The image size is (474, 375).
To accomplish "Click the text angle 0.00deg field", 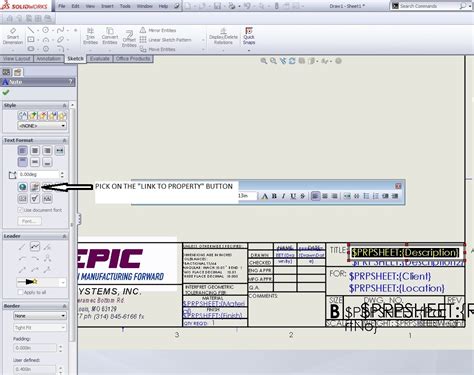I will pos(38,174).
